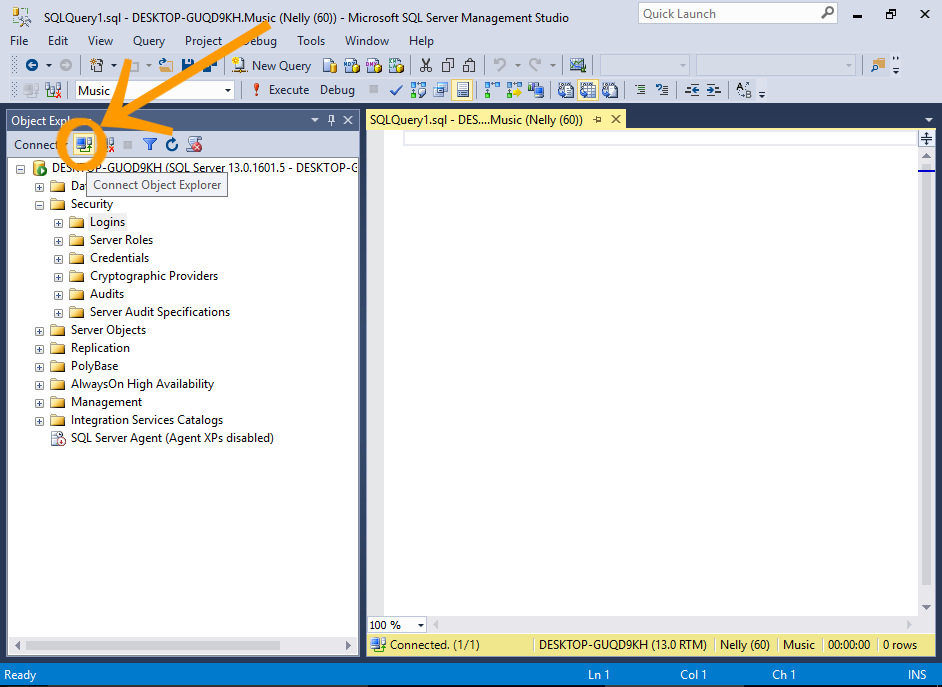Click the New Query button
The image size is (942, 687).
click(x=272, y=65)
